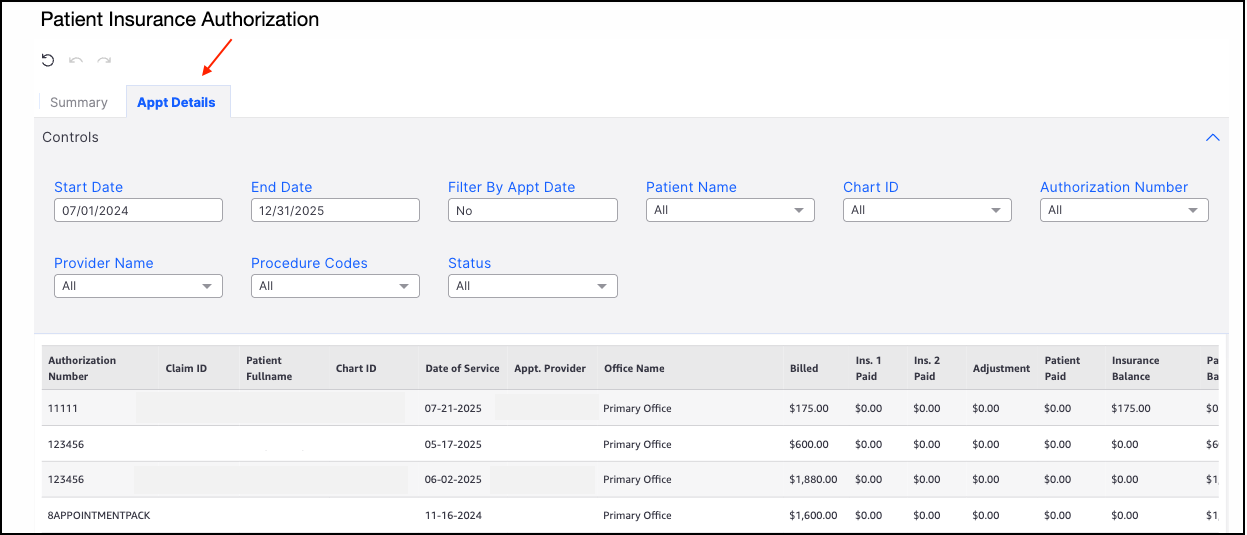Open the Patient Name dropdown
The image size is (1247, 535).
[x=730, y=210]
